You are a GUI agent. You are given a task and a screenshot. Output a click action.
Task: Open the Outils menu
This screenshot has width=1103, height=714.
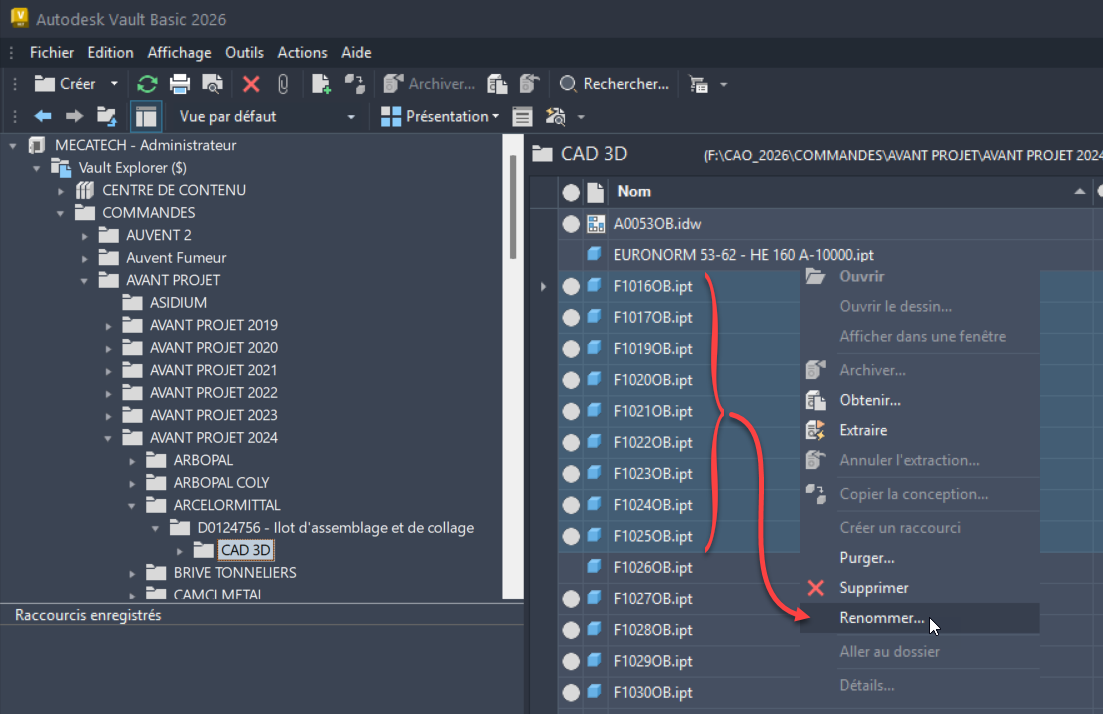point(244,52)
